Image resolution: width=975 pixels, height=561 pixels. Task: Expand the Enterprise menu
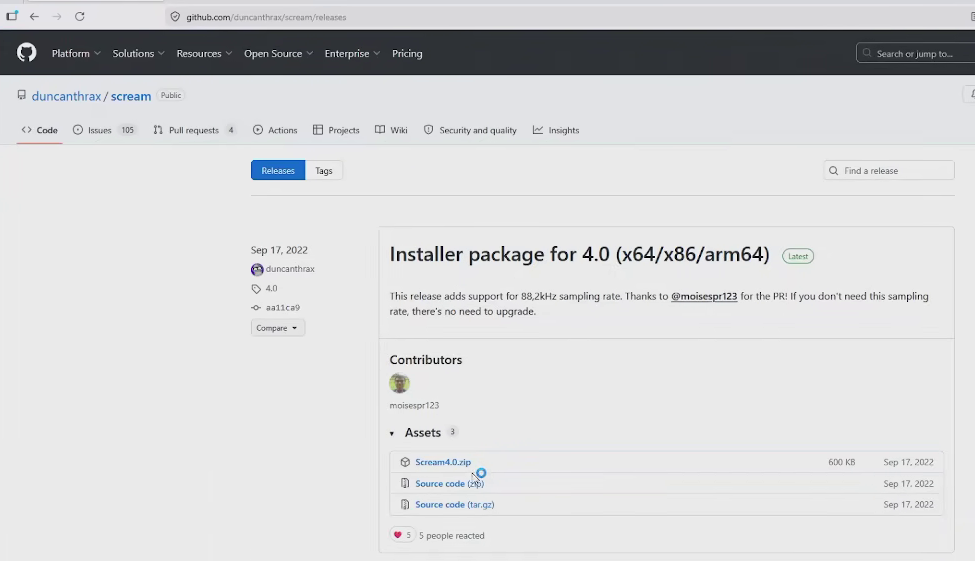click(x=352, y=53)
